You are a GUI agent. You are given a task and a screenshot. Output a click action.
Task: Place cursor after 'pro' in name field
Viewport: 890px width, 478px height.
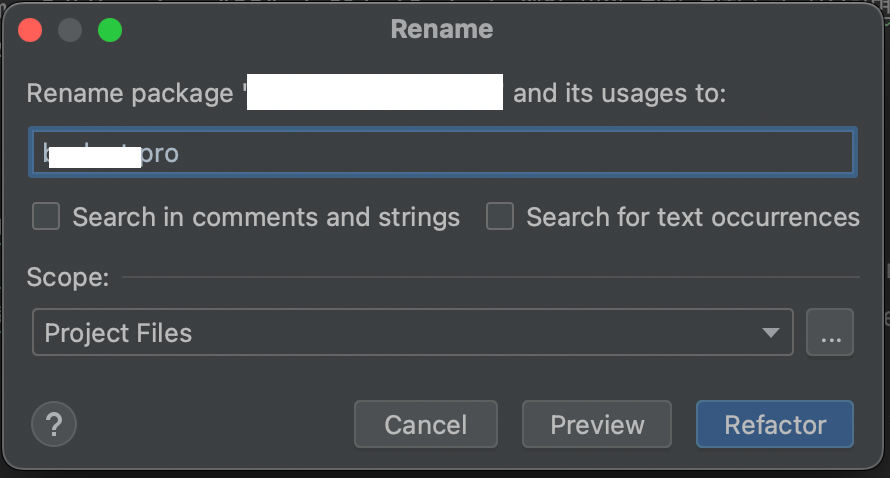tap(181, 154)
